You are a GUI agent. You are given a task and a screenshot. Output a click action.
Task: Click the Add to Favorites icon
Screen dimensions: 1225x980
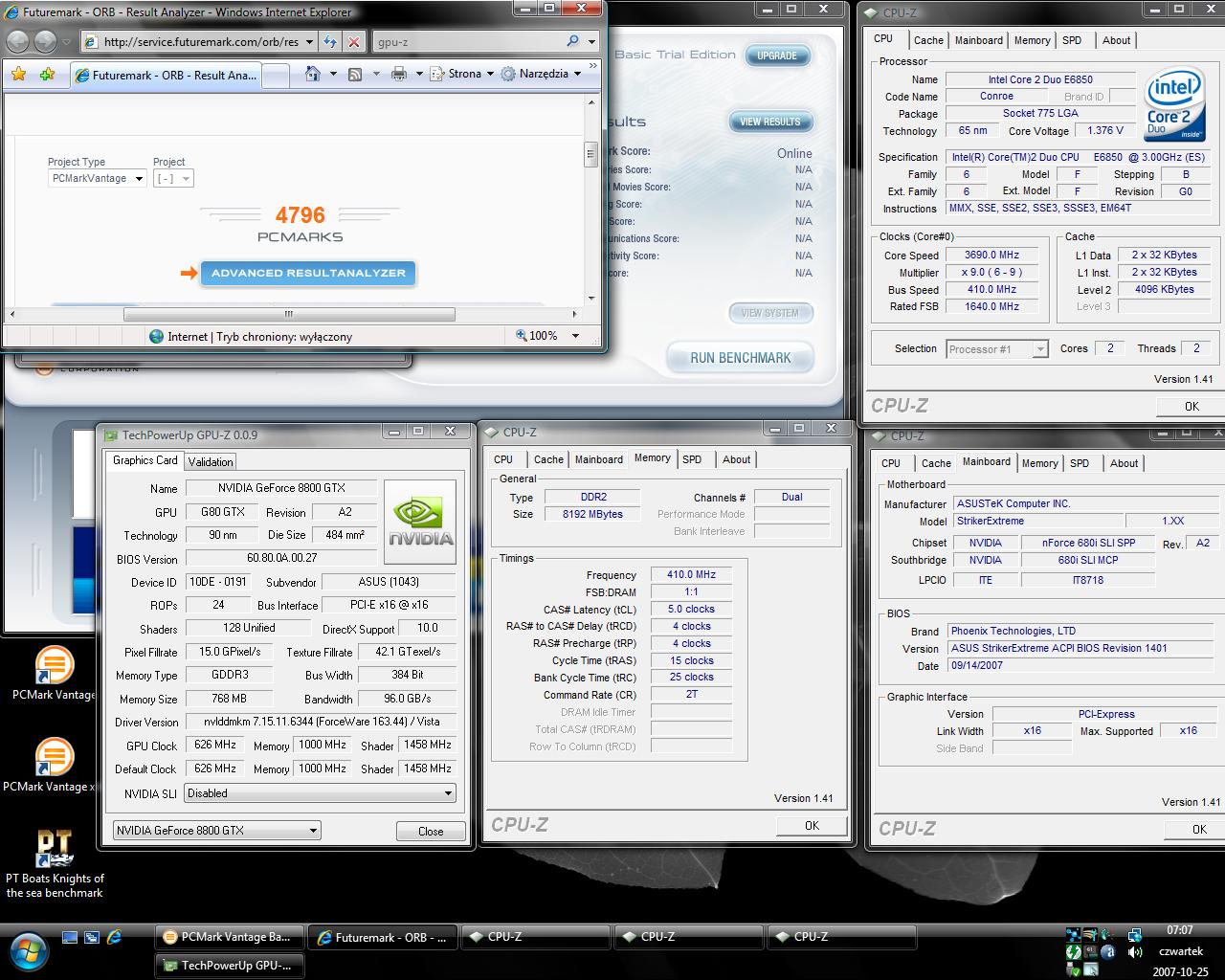(x=47, y=74)
